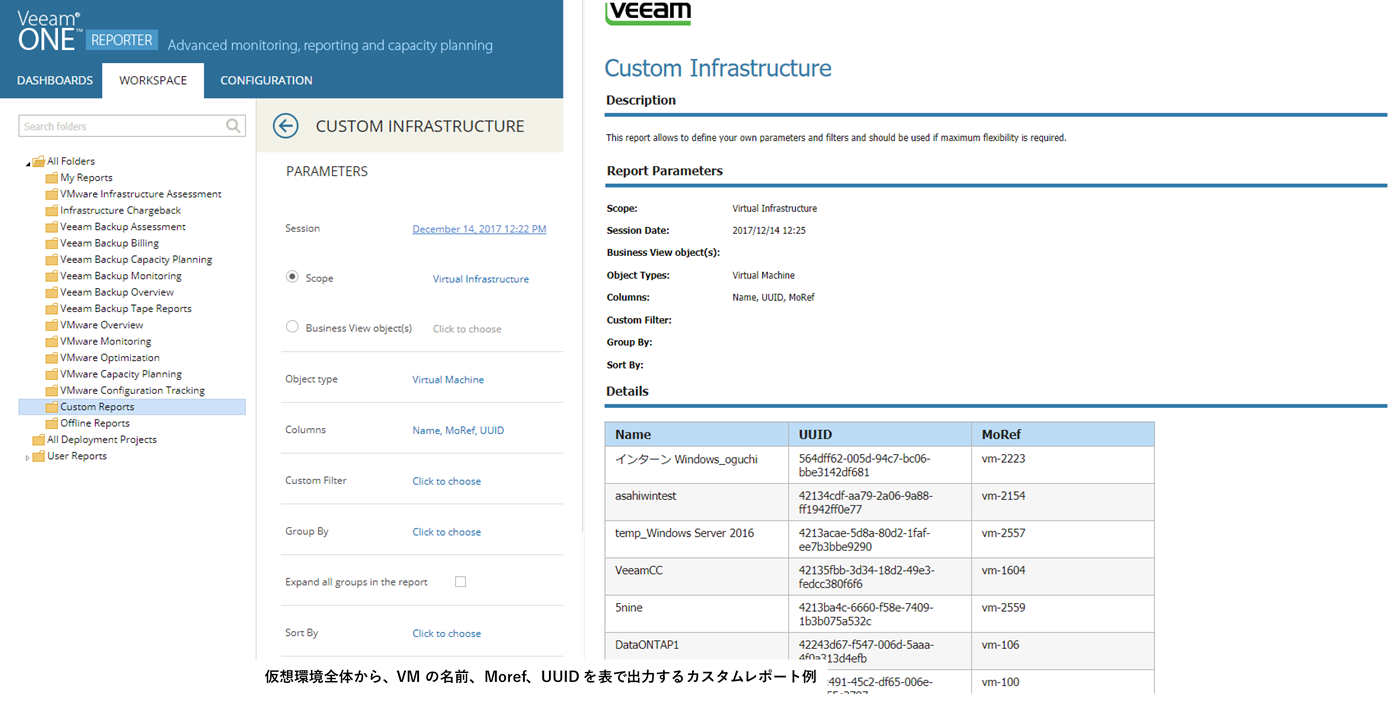Click the Name column header in report
This screenshot has width=1391, height=701.
click(697, 435)
